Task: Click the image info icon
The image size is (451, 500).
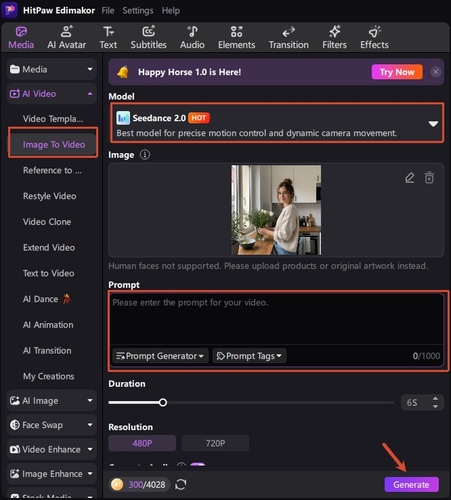Action: [x=145, y=155]
